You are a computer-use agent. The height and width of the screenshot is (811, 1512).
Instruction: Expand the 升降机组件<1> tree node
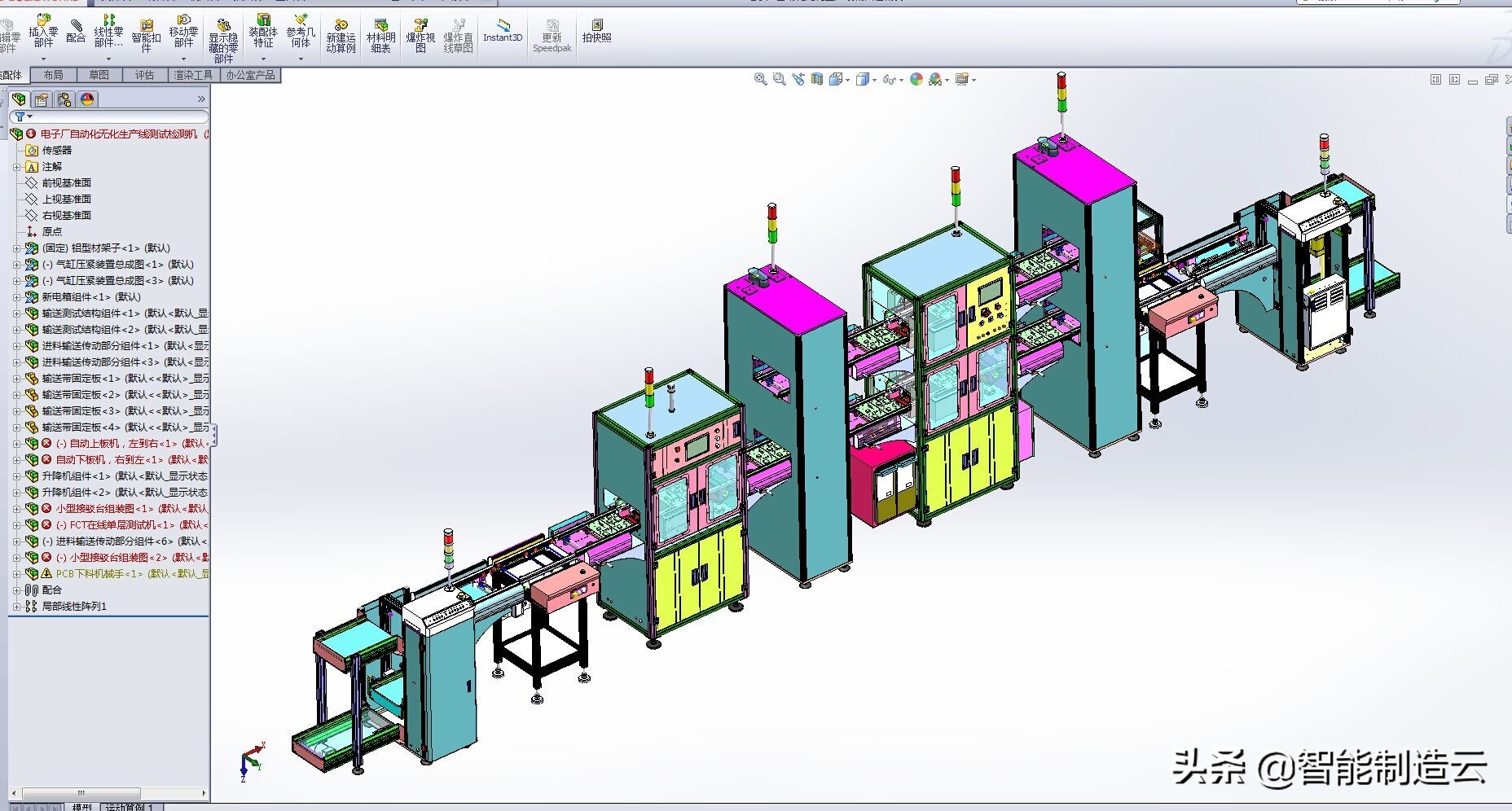16,476
